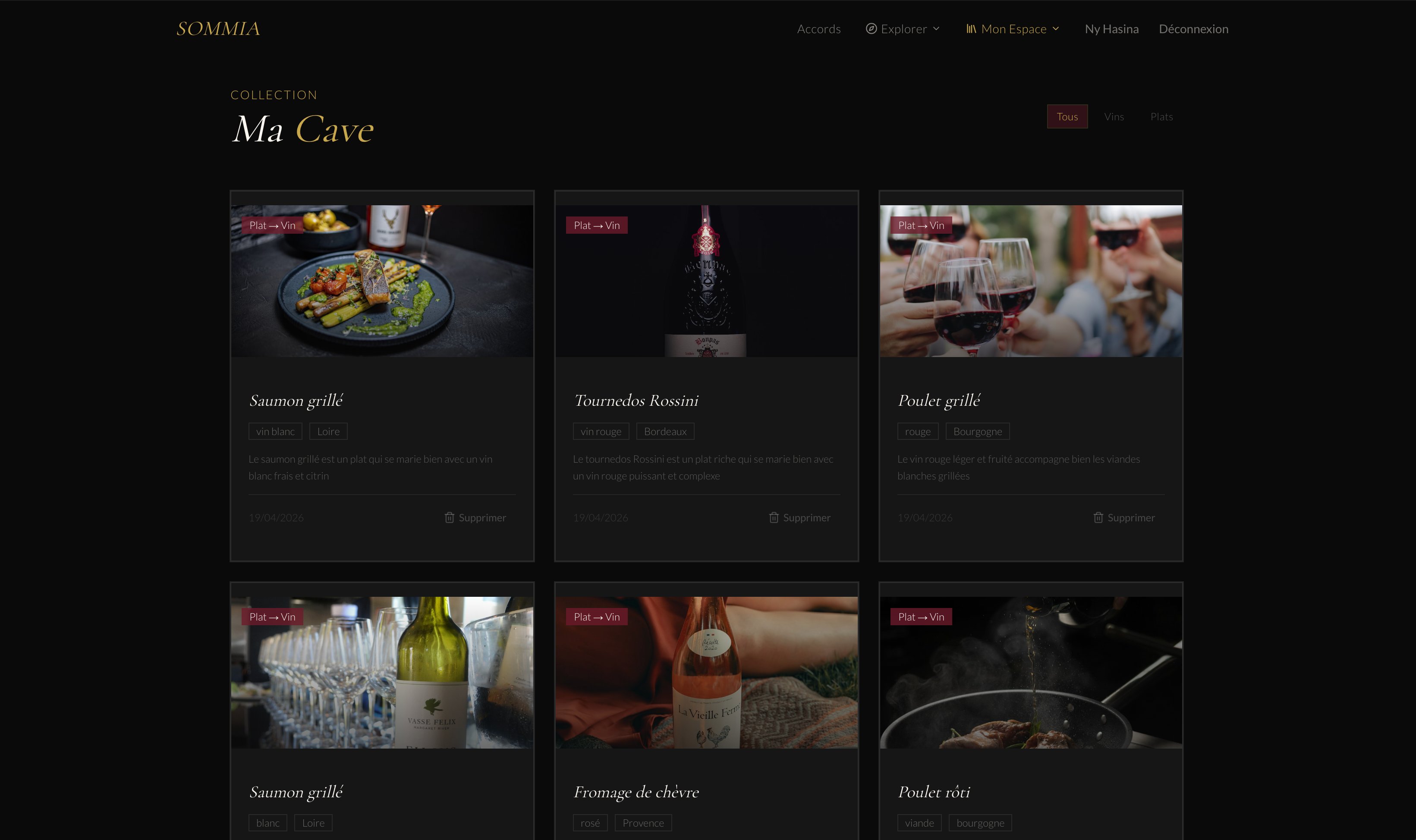Open the red wine glasses toast photo

point(1031,281)
